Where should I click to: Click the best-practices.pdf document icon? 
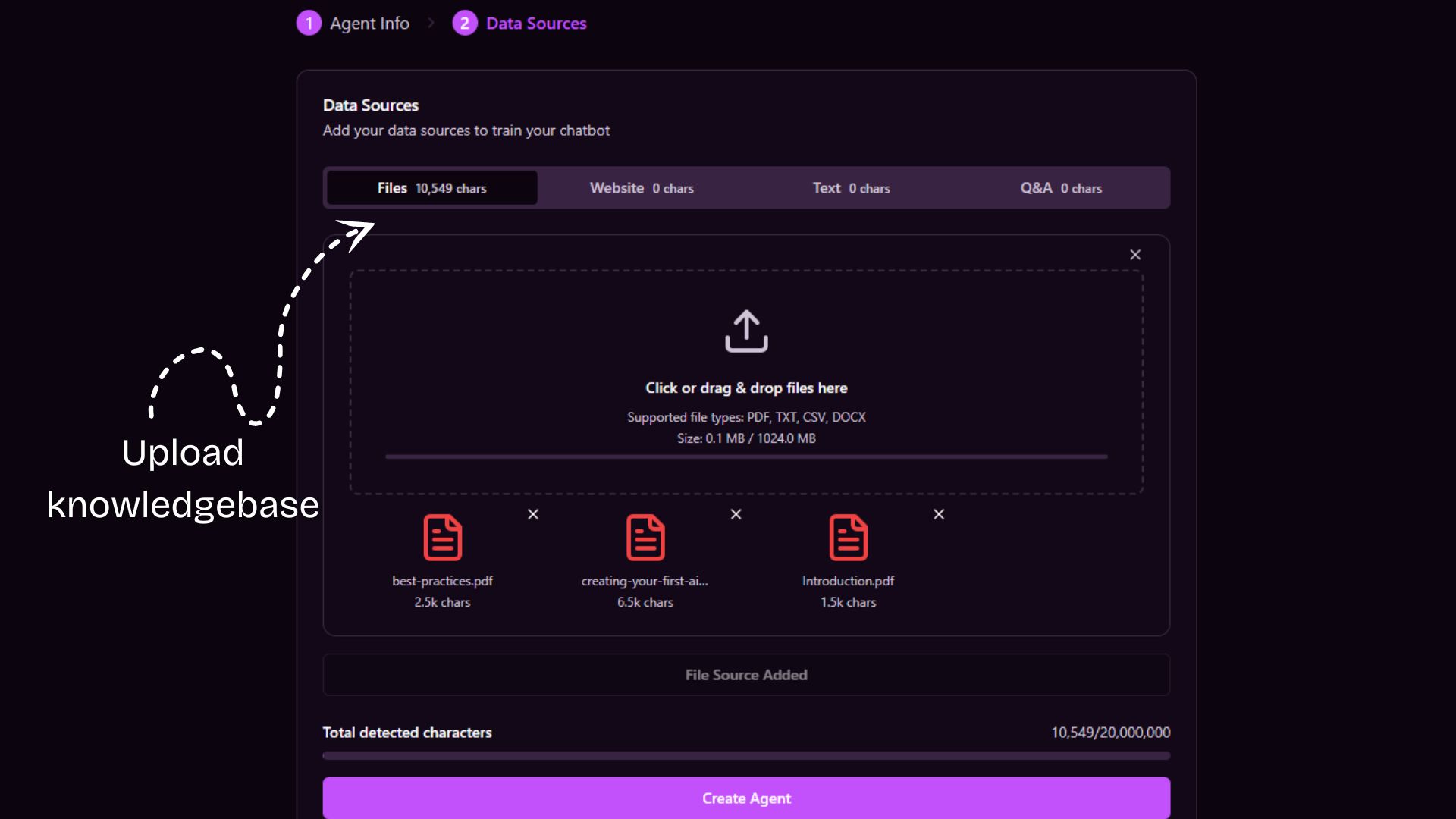442,538
